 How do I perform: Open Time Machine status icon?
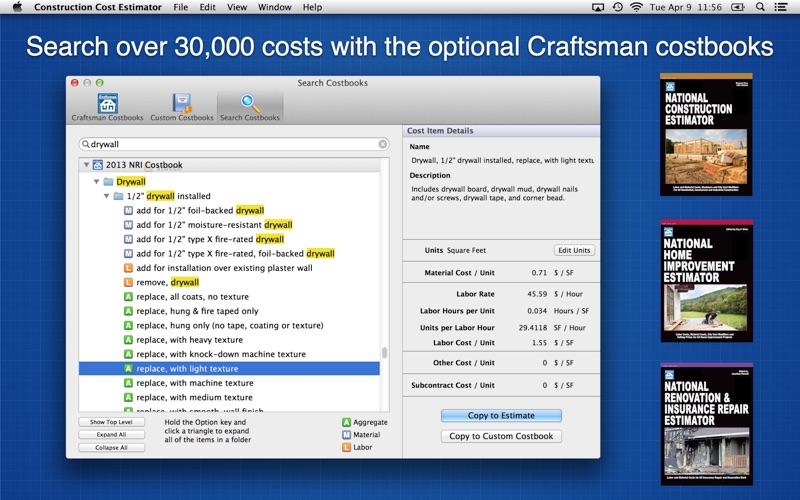point(617,7)
